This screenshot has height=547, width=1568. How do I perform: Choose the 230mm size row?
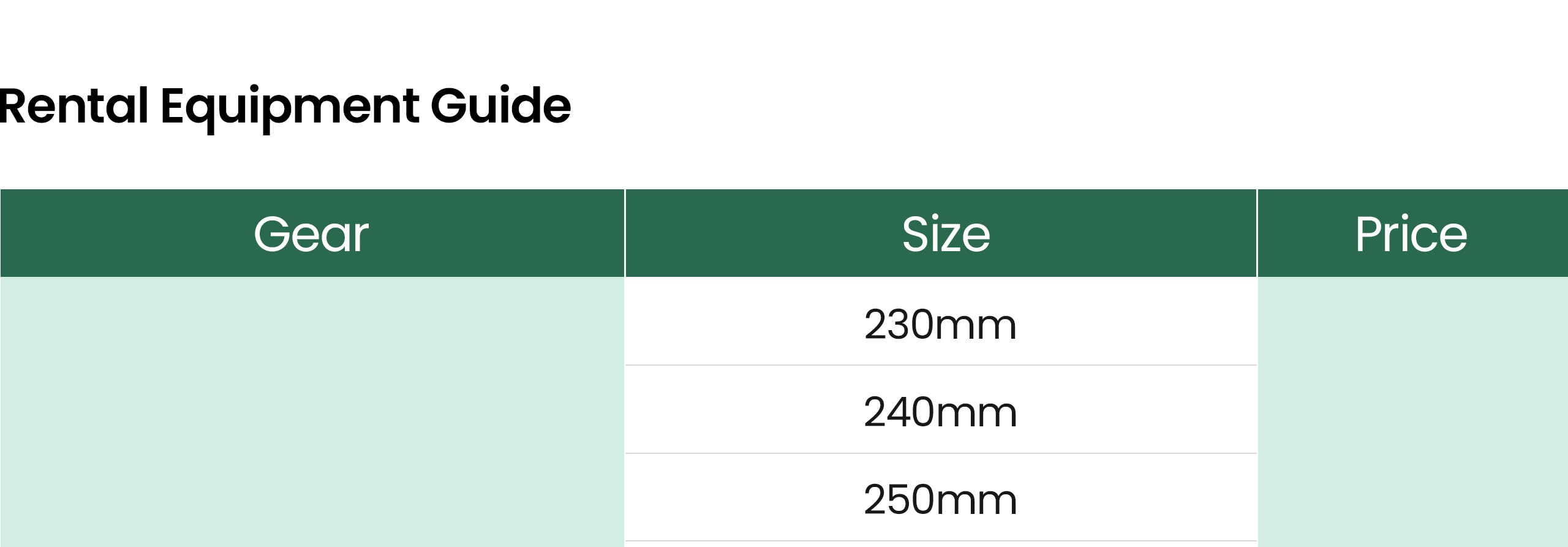pyautogui.click(x=941, y=322)
